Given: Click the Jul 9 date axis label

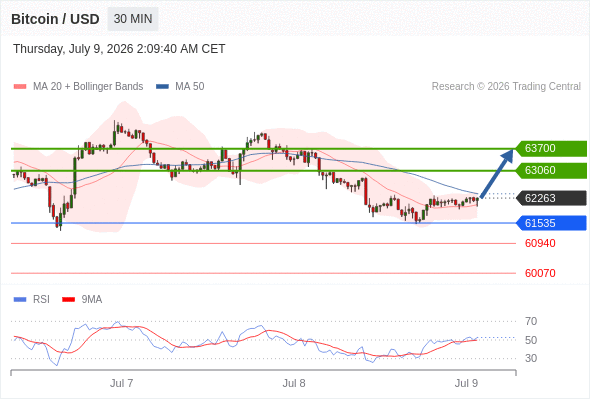Looking at the screenshot, I should point(466,383).
